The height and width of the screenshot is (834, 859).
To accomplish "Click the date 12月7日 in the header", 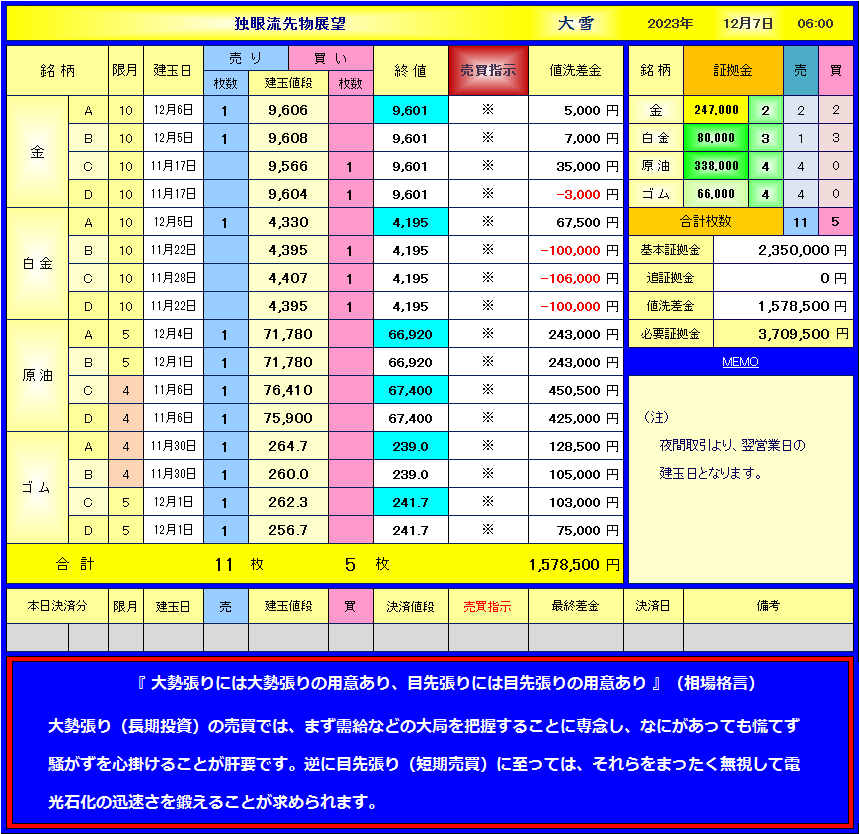I will tap(748, 24).
